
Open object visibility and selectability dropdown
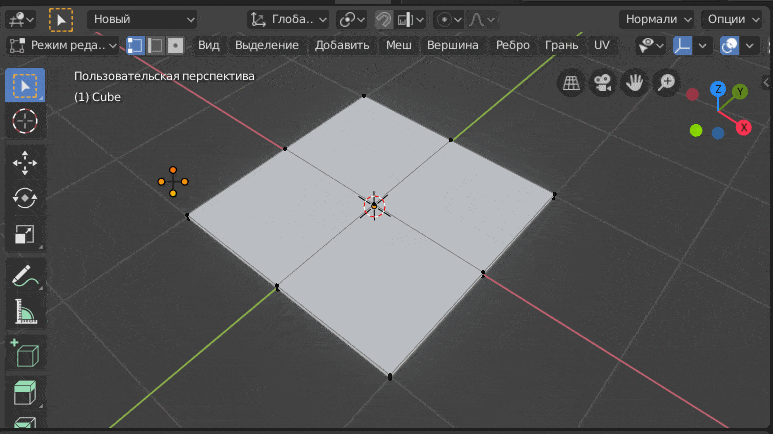[651, 45]
